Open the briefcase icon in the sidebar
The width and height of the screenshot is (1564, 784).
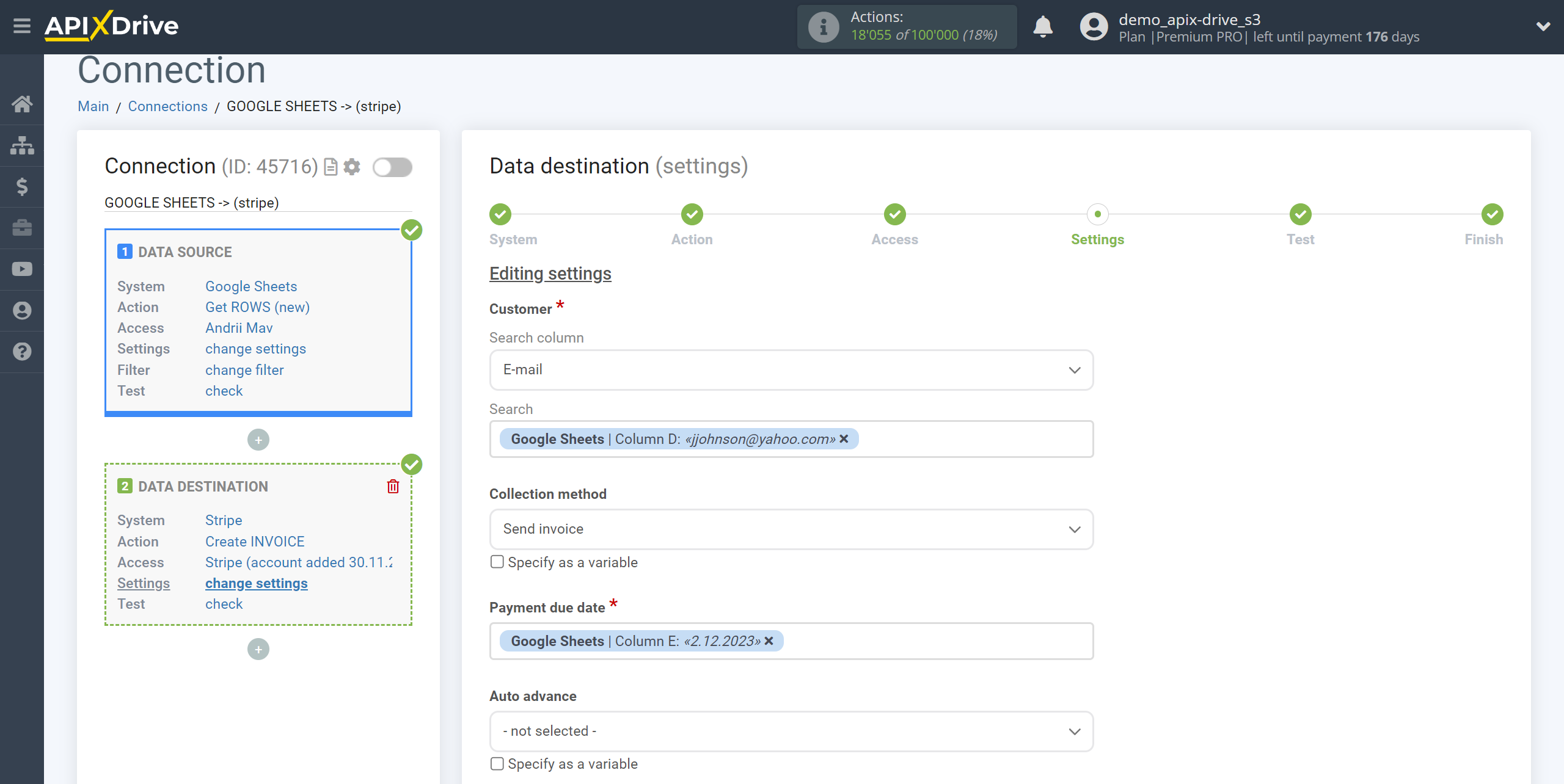tap(22, 228)
